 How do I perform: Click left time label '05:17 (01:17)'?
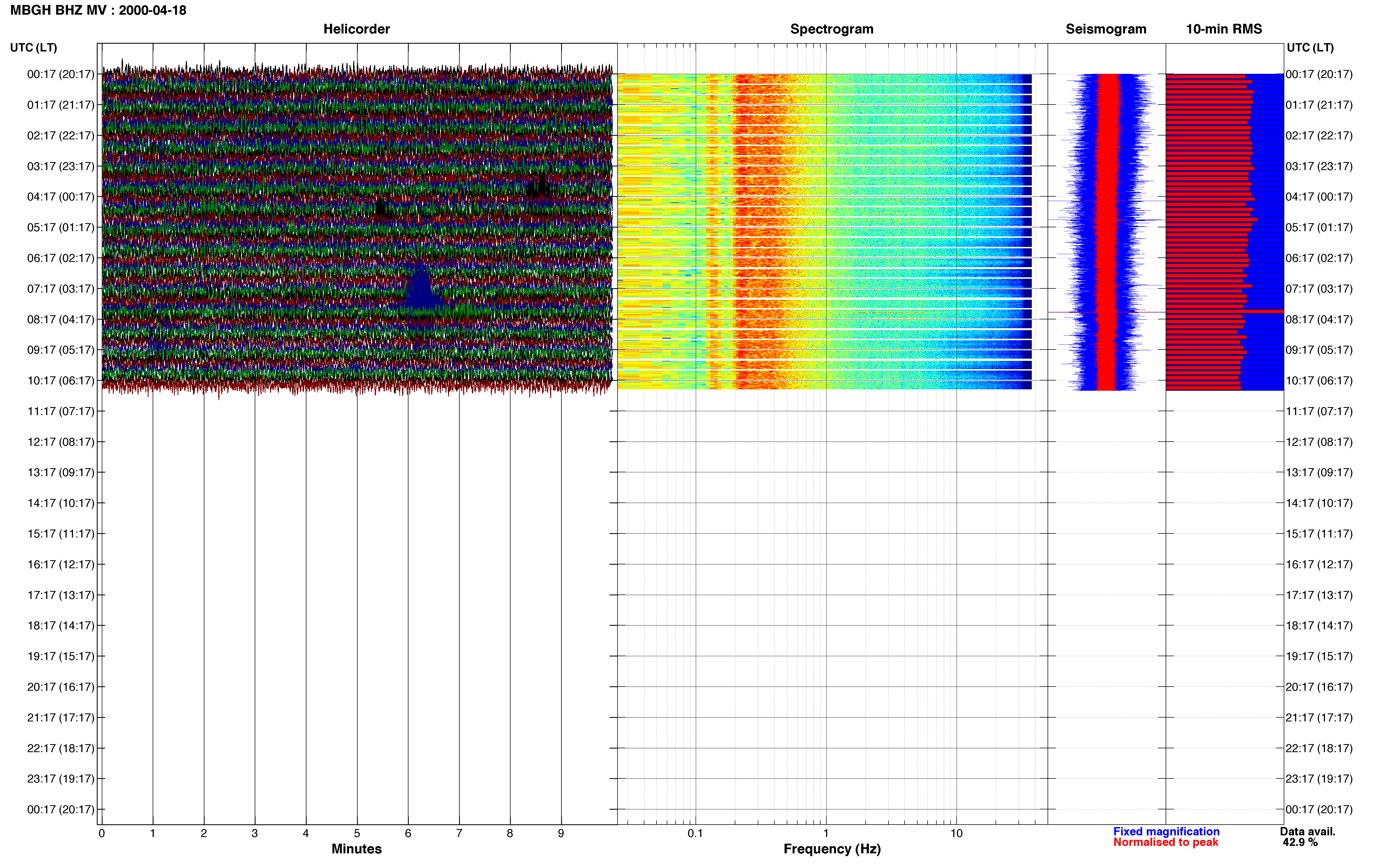coord(61,227)
